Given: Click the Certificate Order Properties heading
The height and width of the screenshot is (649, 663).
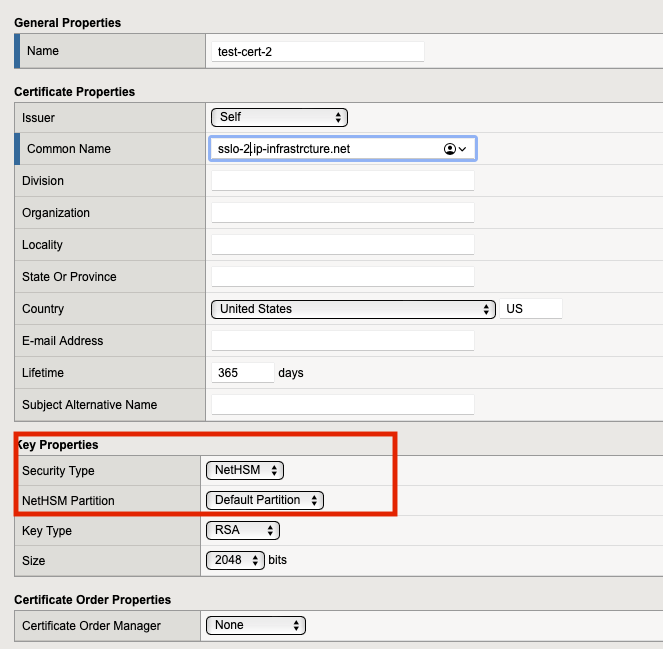Looking at the screenshot, I should [x=92, y=599].
